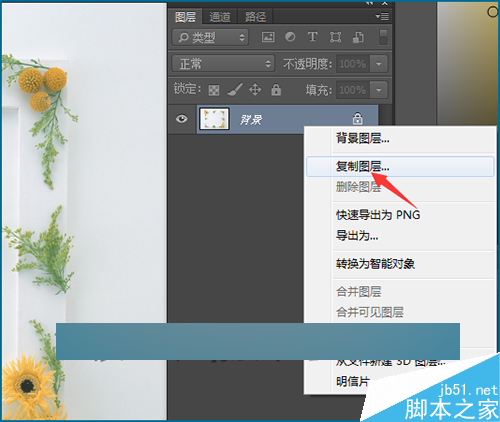
Task: Switch to the 图层 tab
Action: point(185,17)
